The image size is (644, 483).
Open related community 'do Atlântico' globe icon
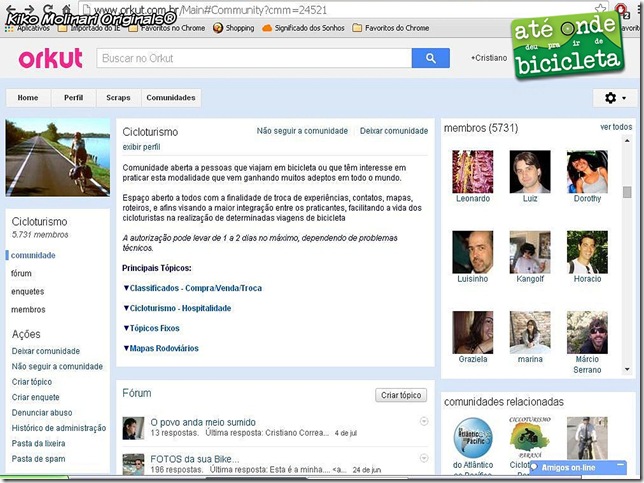473,438
